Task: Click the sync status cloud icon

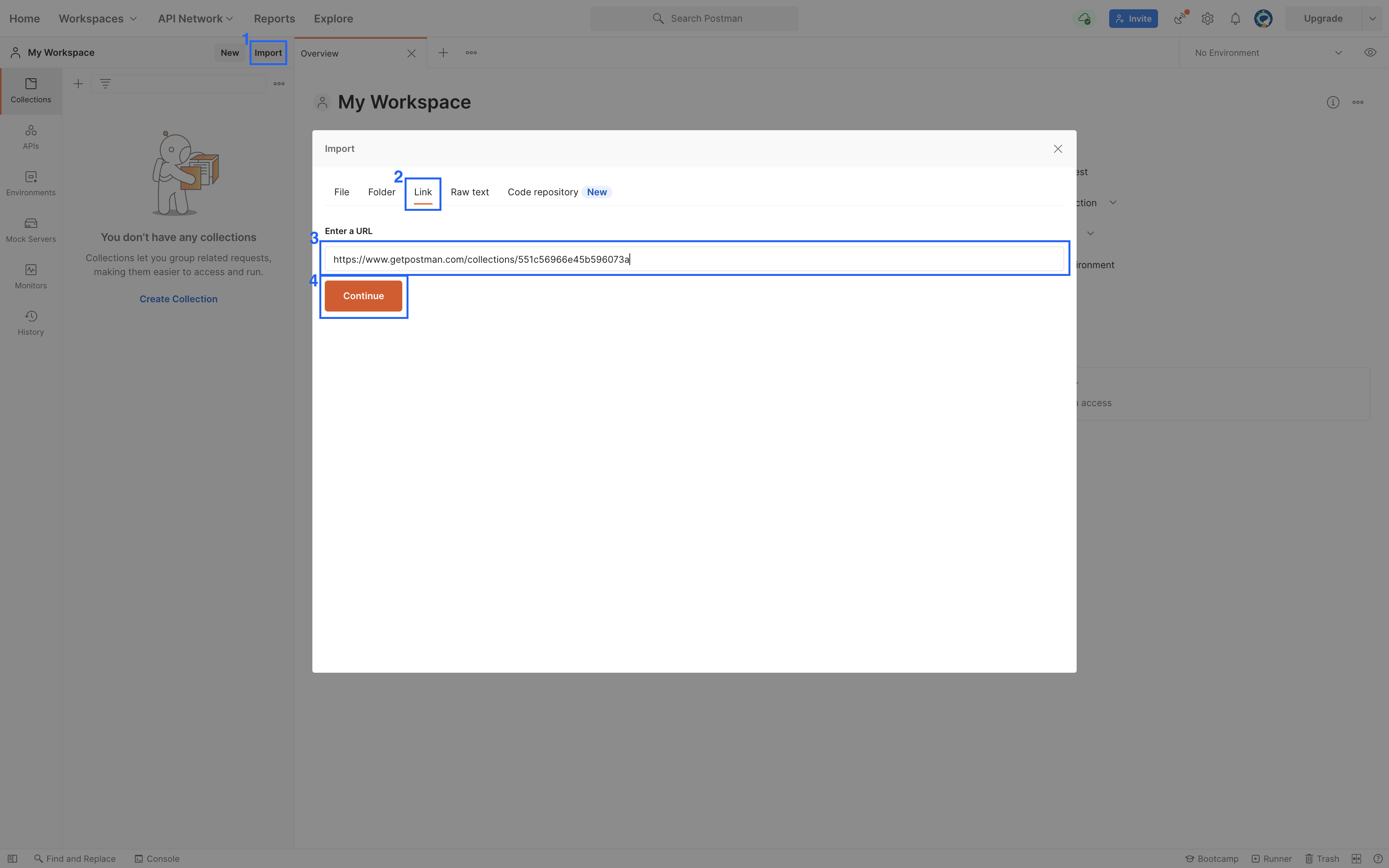Action: click(1084, 19)
